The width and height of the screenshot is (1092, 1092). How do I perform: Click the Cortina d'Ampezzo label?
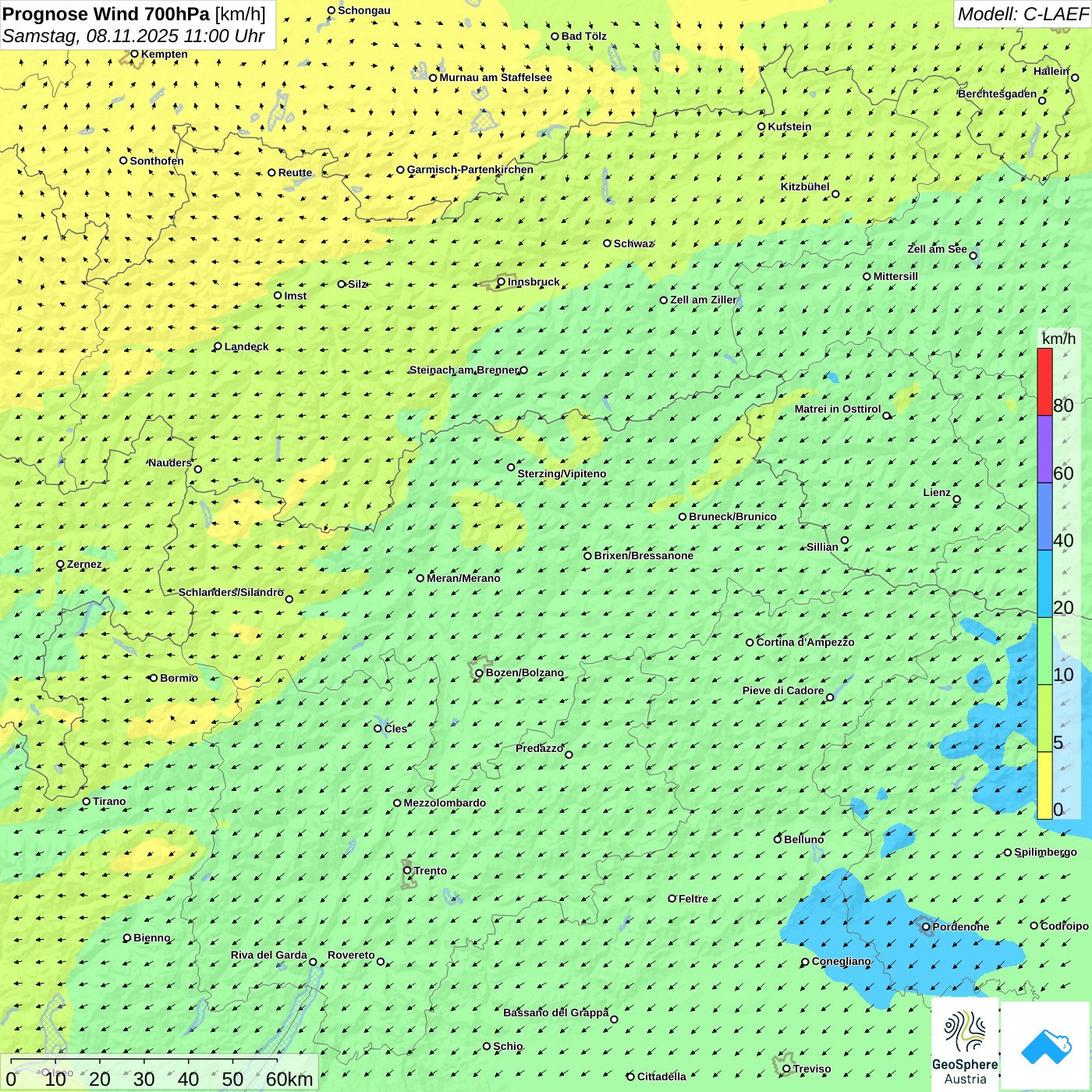point(805,642)
